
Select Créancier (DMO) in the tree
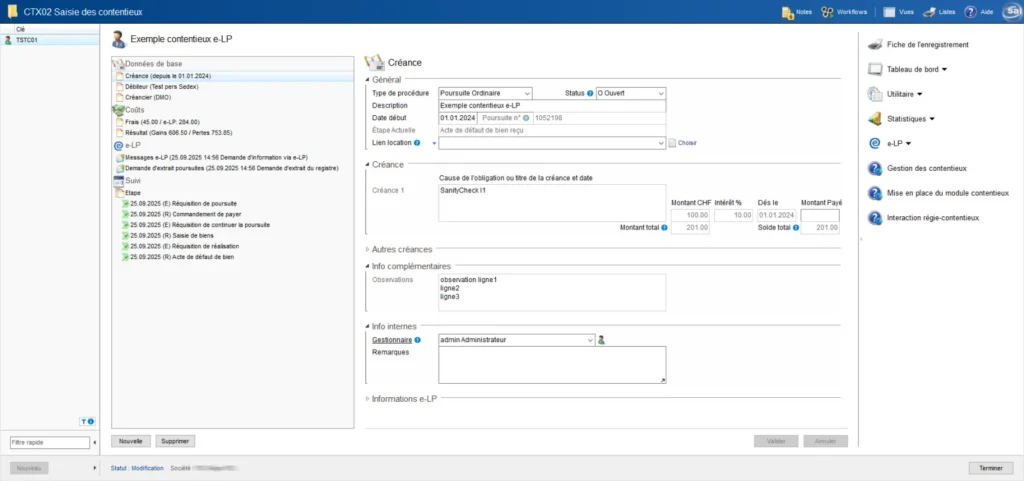(x=148, y=97)
